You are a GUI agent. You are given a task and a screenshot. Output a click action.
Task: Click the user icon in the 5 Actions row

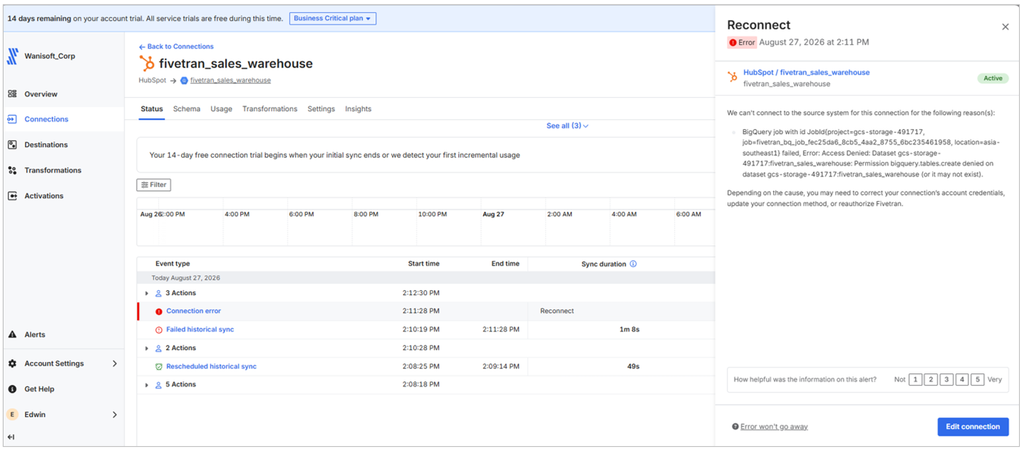tap(158, 384)
